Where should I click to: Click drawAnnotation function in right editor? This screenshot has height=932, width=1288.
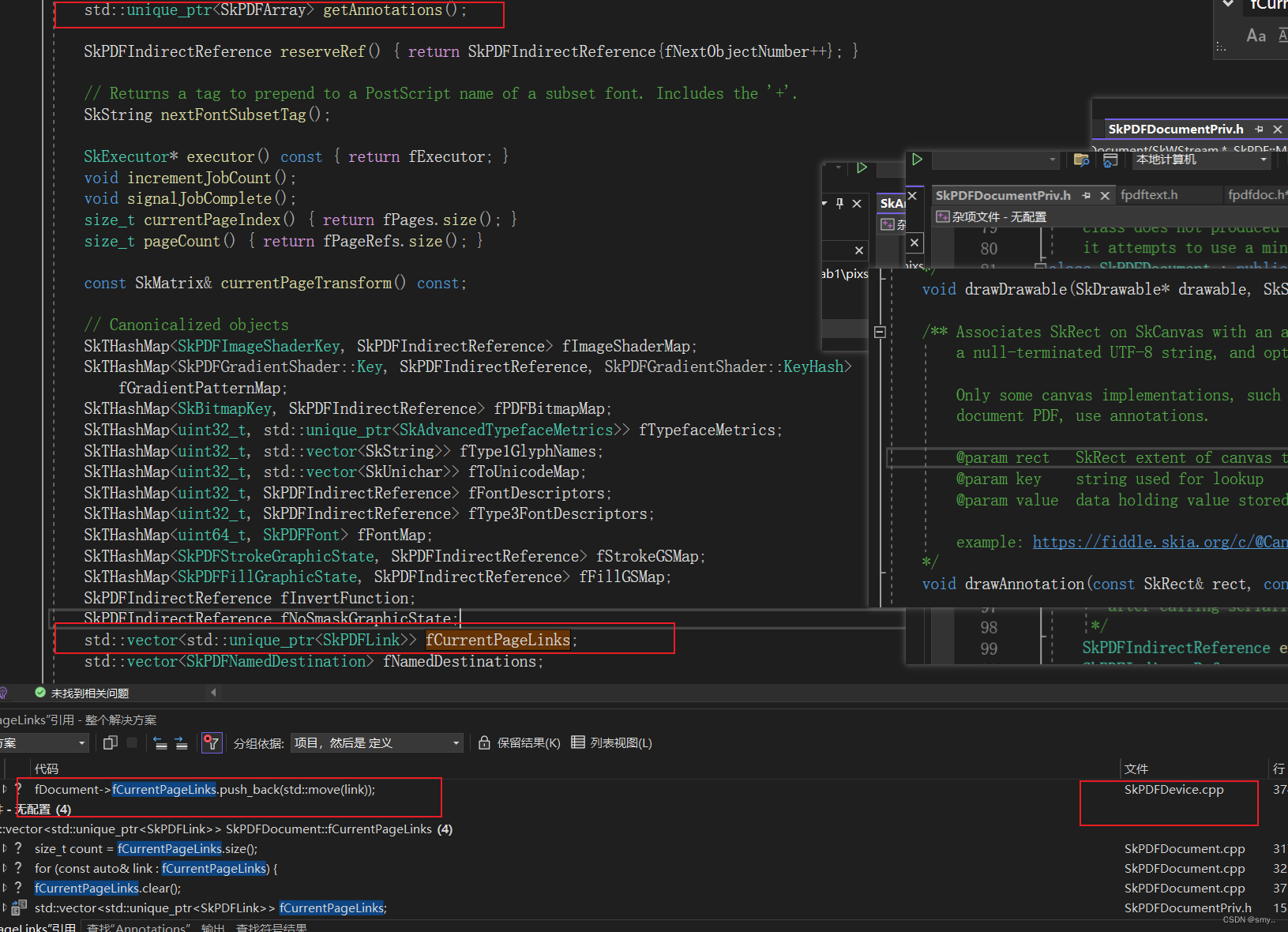pos(1025,584)
